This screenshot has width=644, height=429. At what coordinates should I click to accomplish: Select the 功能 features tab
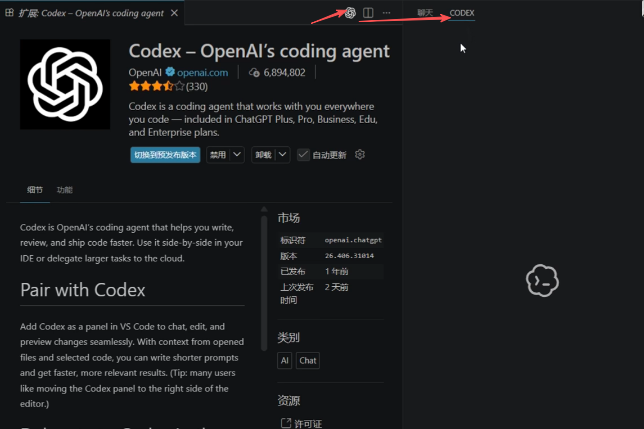65,190
